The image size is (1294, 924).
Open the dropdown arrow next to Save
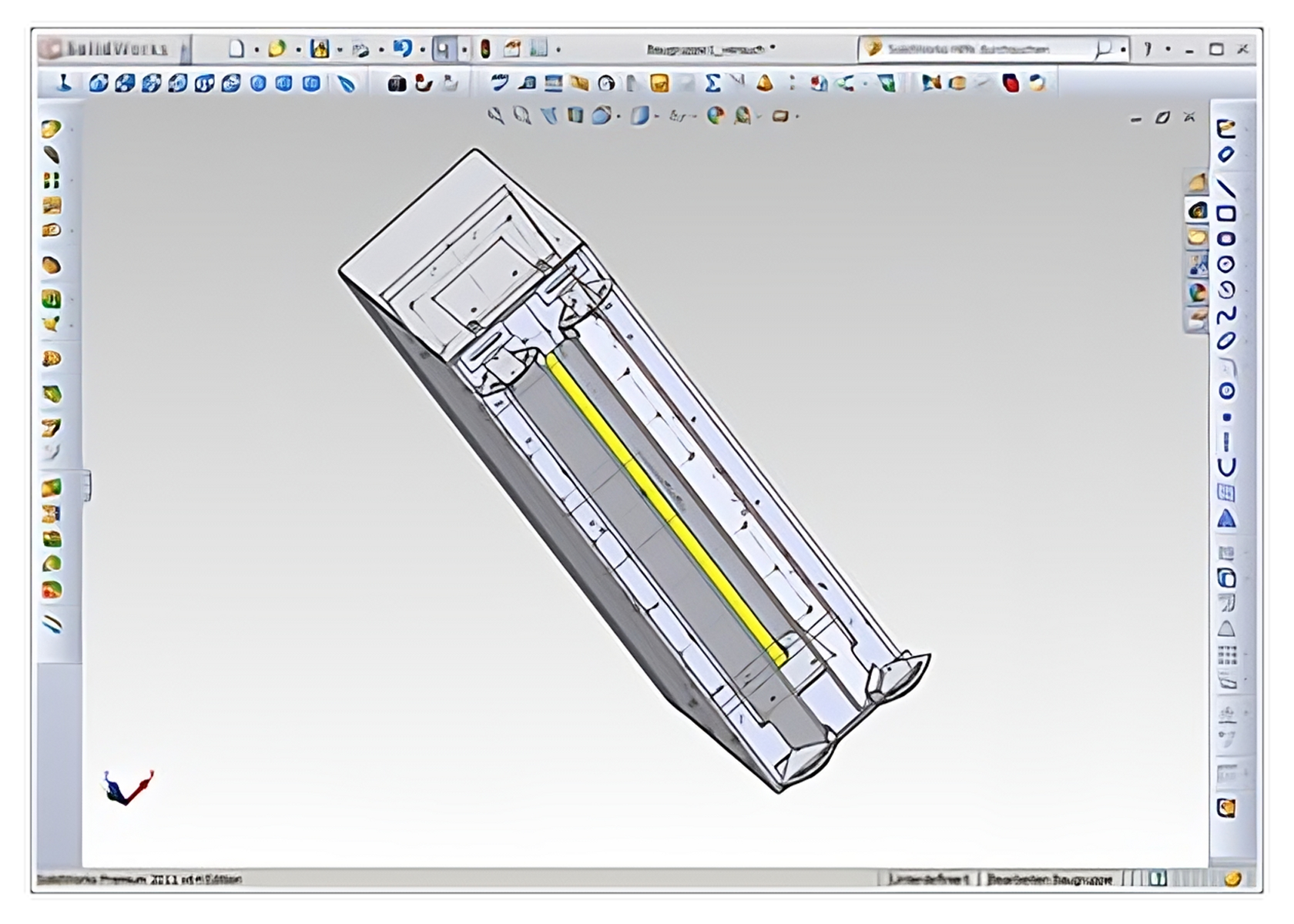[x=340, y=50]
